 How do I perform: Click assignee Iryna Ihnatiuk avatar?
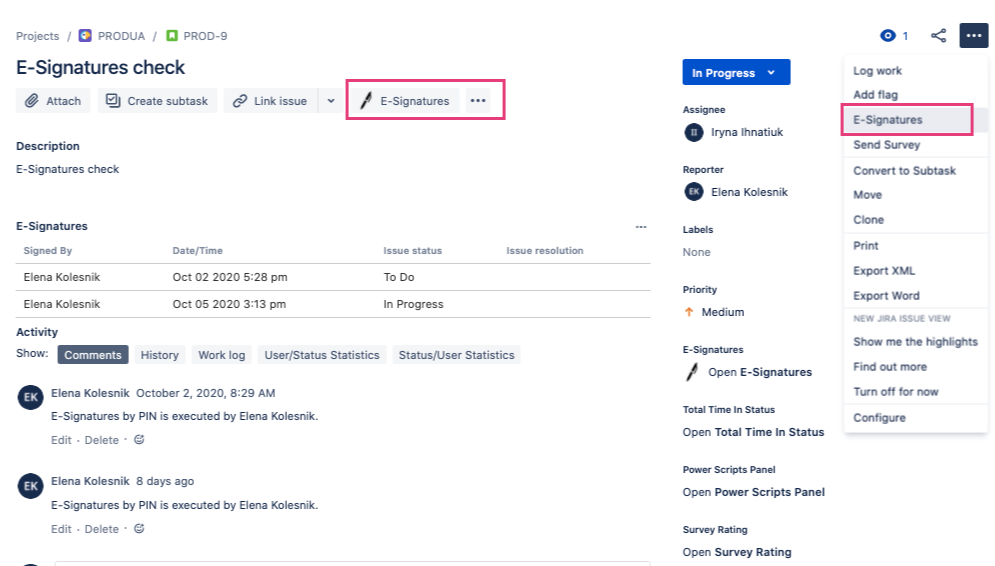[x=694, y=132]
